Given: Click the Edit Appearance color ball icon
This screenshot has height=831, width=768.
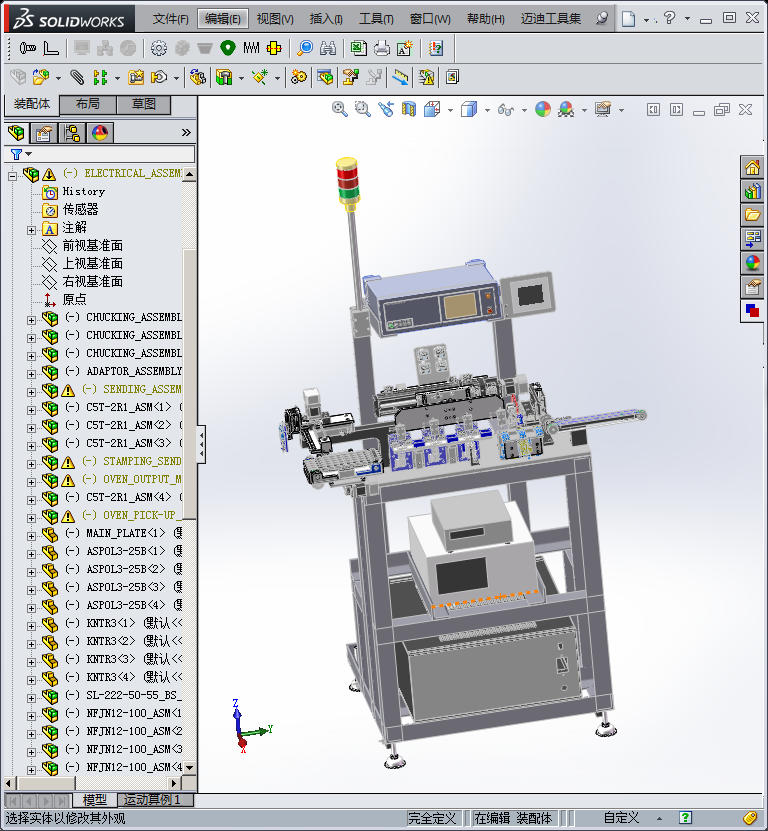Looking at the screenshot, I should tap(543, 110).
